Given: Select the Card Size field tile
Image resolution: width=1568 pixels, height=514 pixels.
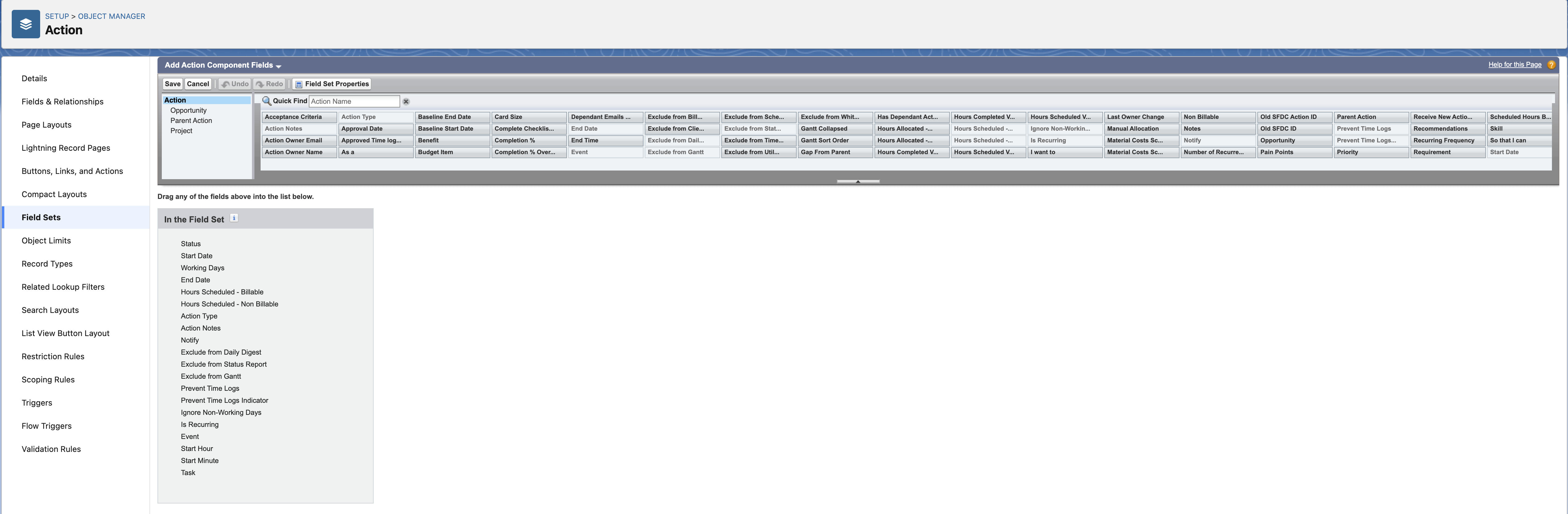Looking at the screenshot, I should [529, 117].
